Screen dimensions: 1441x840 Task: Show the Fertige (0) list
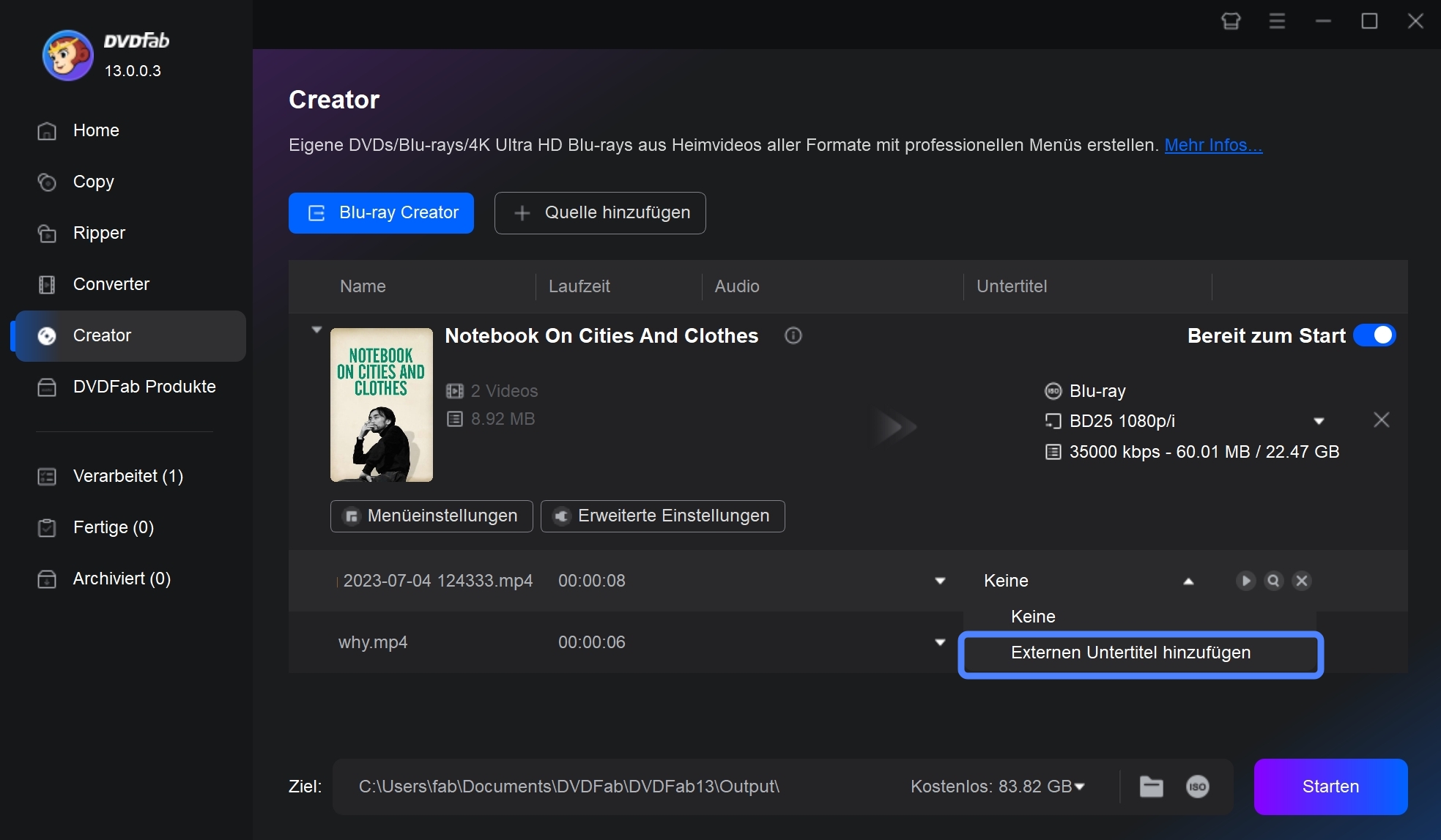click(130, 527)
